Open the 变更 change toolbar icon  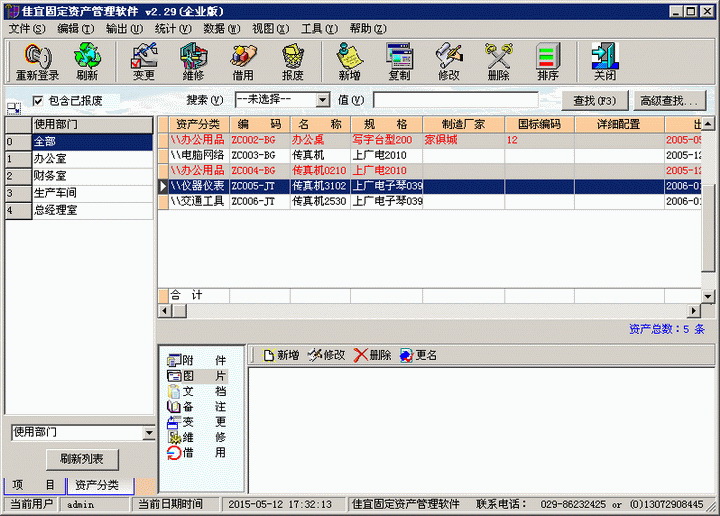[x=144, y=62]
